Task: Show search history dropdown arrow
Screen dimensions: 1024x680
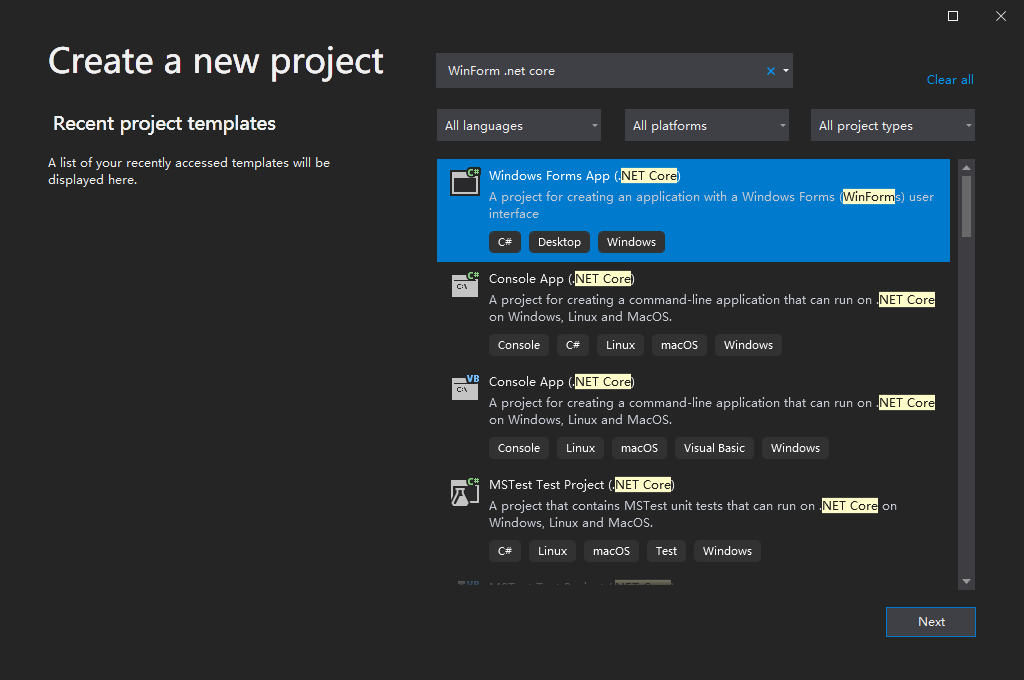Action: (786, 71)
